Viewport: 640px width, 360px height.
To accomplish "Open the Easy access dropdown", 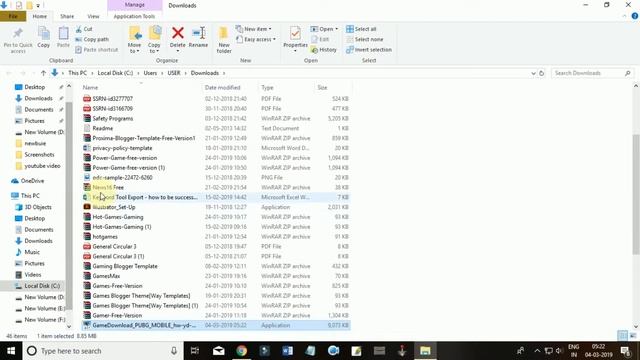I will 256,40.
